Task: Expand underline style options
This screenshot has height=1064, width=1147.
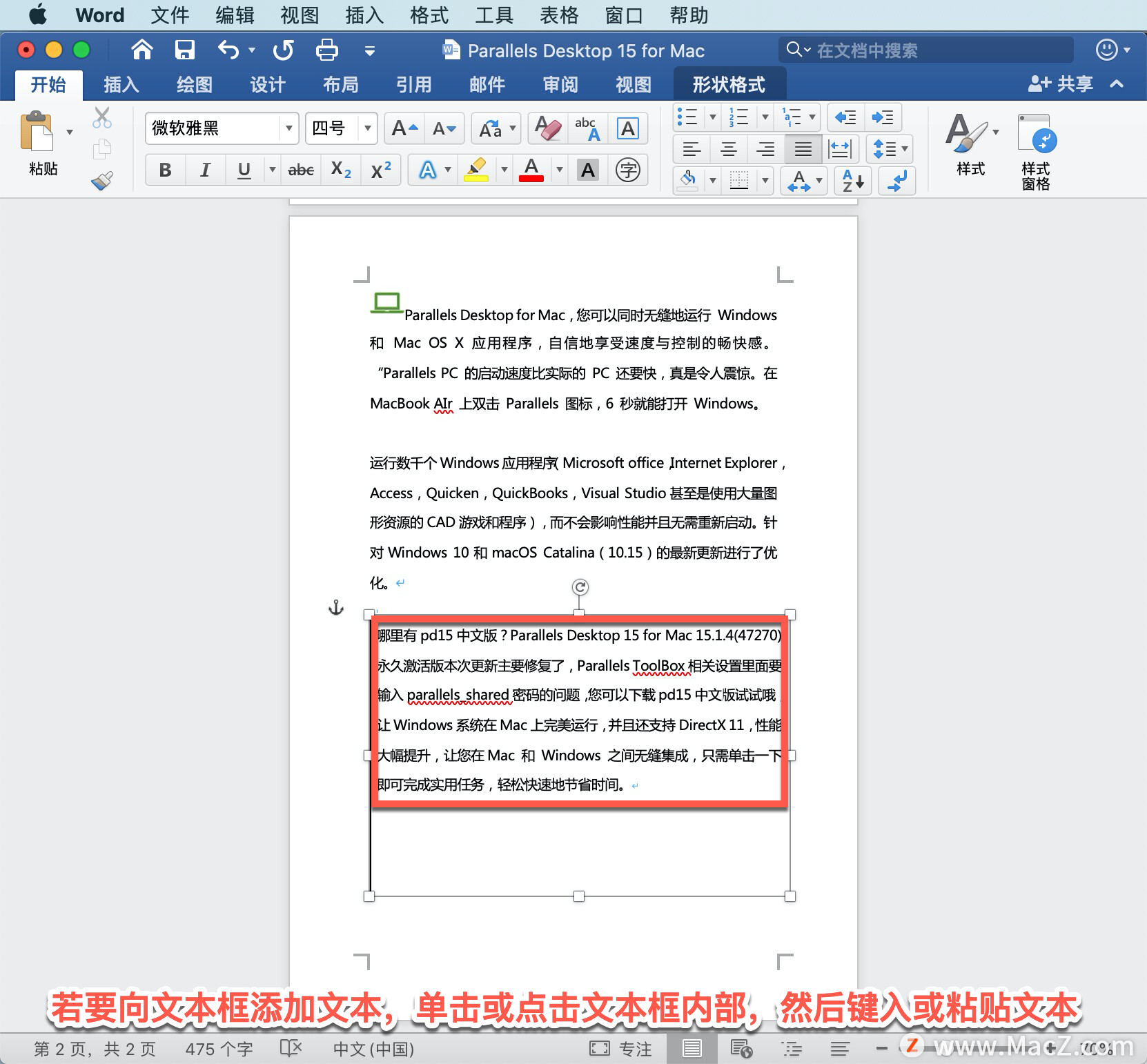Action: pos(273,170)
